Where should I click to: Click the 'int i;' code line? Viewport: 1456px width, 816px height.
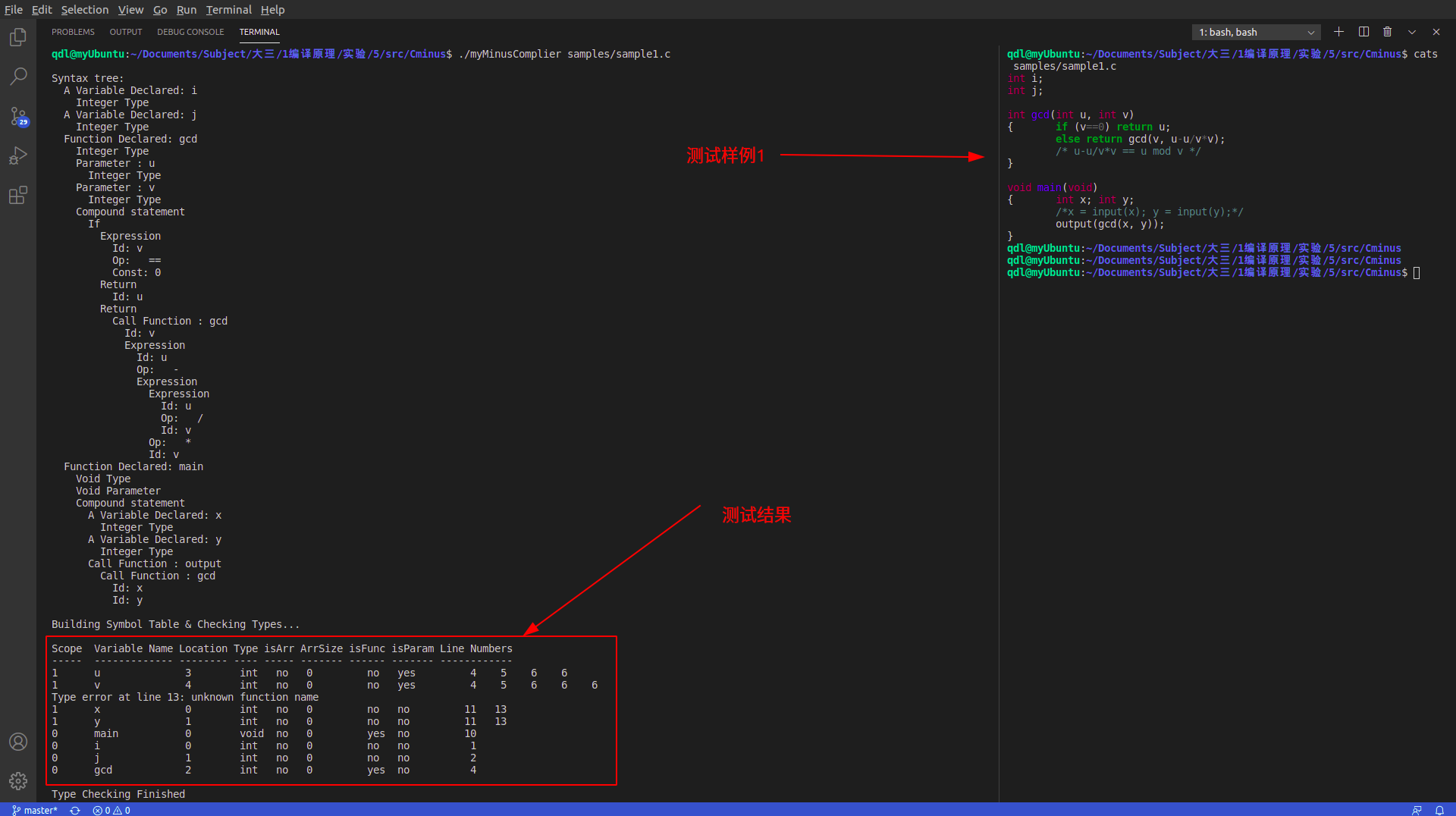coord(1025,78)
